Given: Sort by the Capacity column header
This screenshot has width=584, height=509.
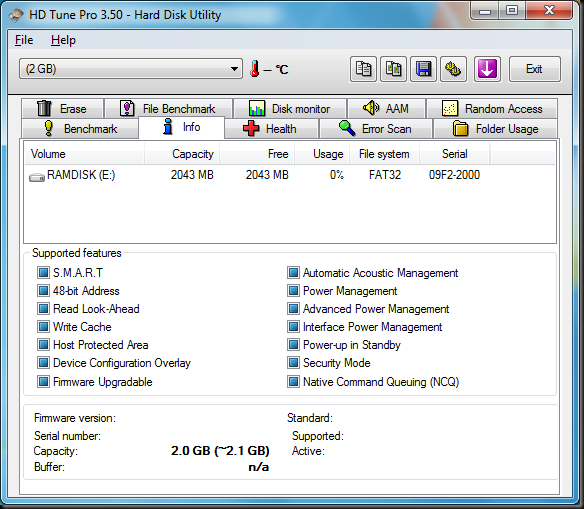Looking at the screenshot, I should (x=182, y=154).
